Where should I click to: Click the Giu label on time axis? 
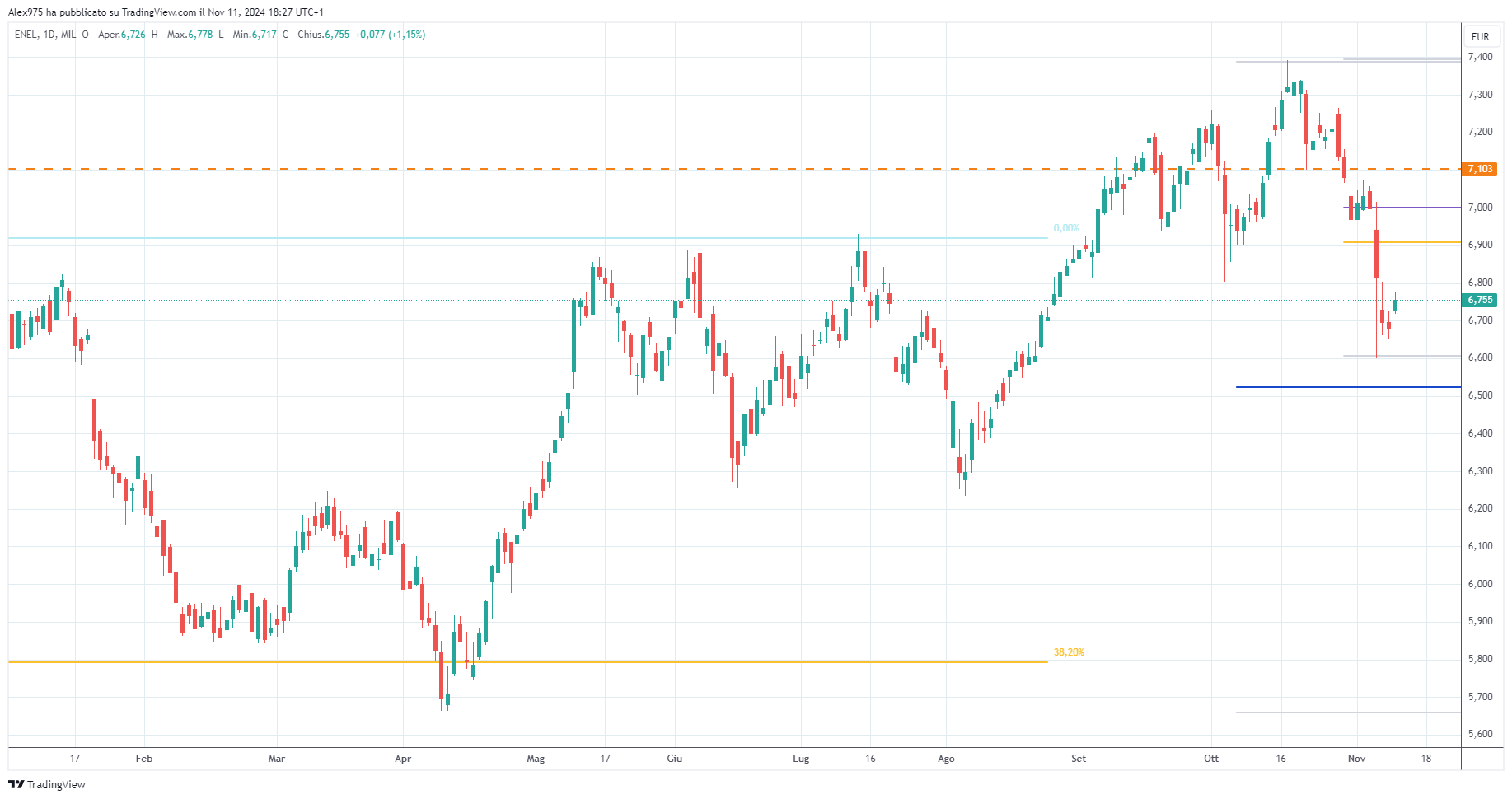tap(675, 759)
